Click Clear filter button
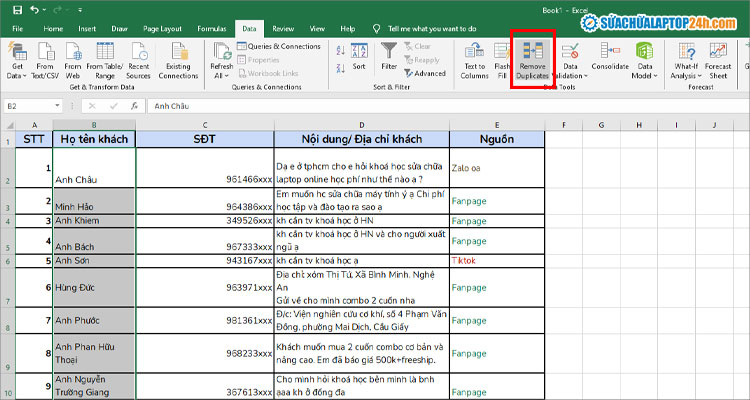The height and width of the screenshot is (400, 750). click(x=418, y=46)
